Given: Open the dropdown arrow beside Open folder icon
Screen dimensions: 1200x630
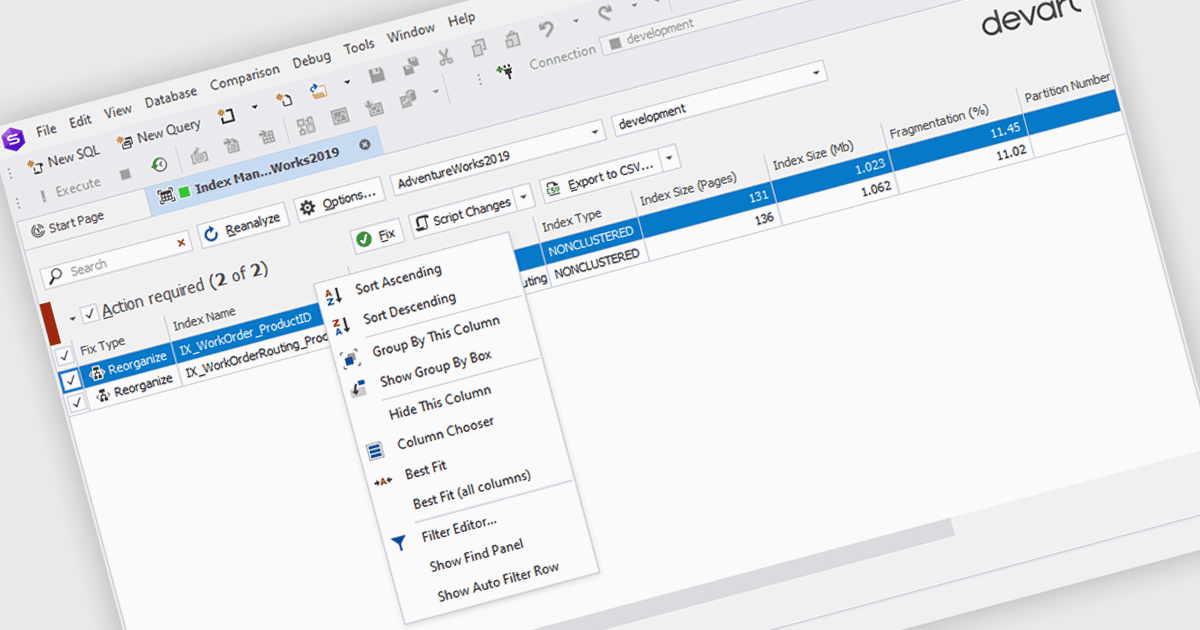Looking at the screenshot, I should [347, 82].
